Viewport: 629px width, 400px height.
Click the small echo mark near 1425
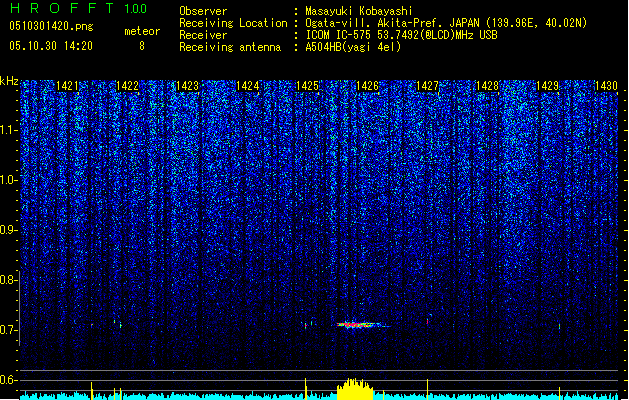(x=306, y=325)
